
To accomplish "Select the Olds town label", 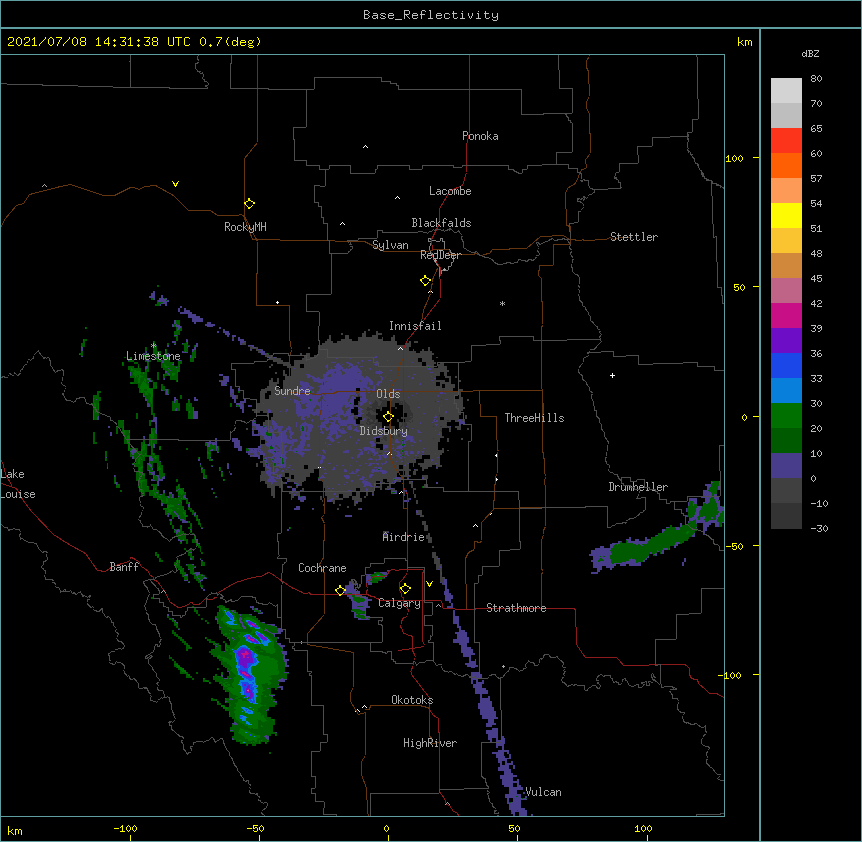I will (388, 394).
